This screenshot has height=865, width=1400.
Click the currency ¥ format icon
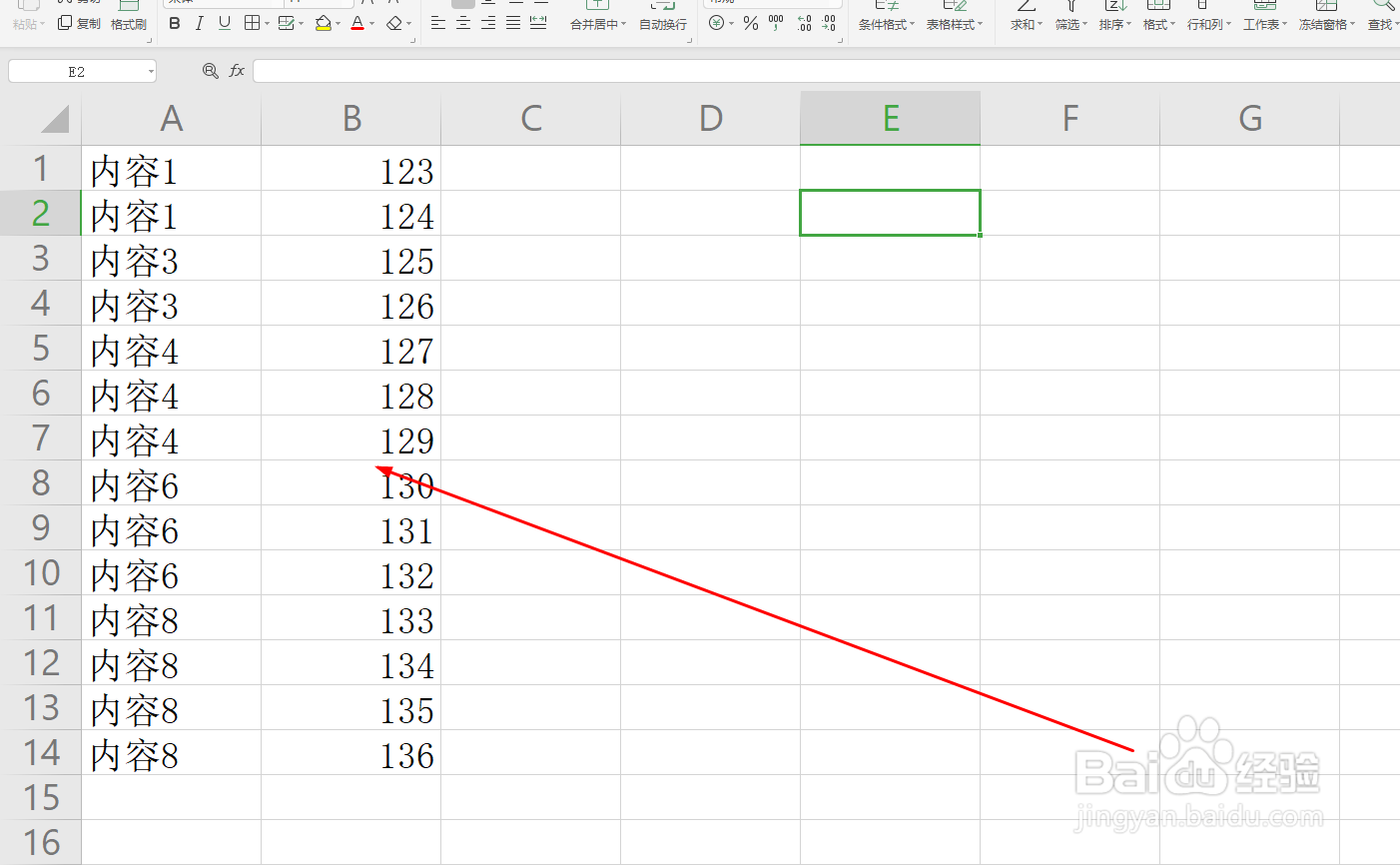716,23
